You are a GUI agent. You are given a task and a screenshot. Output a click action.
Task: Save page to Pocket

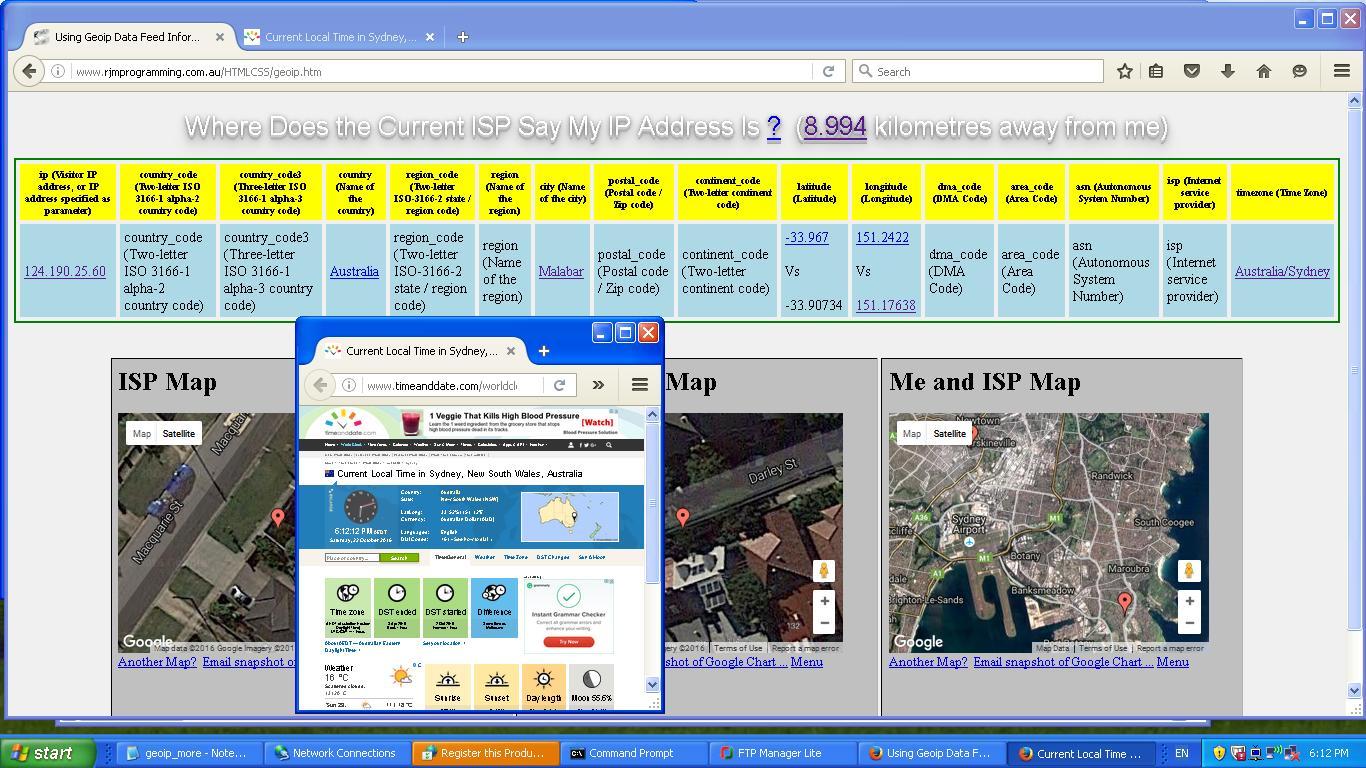[1192, 71]
